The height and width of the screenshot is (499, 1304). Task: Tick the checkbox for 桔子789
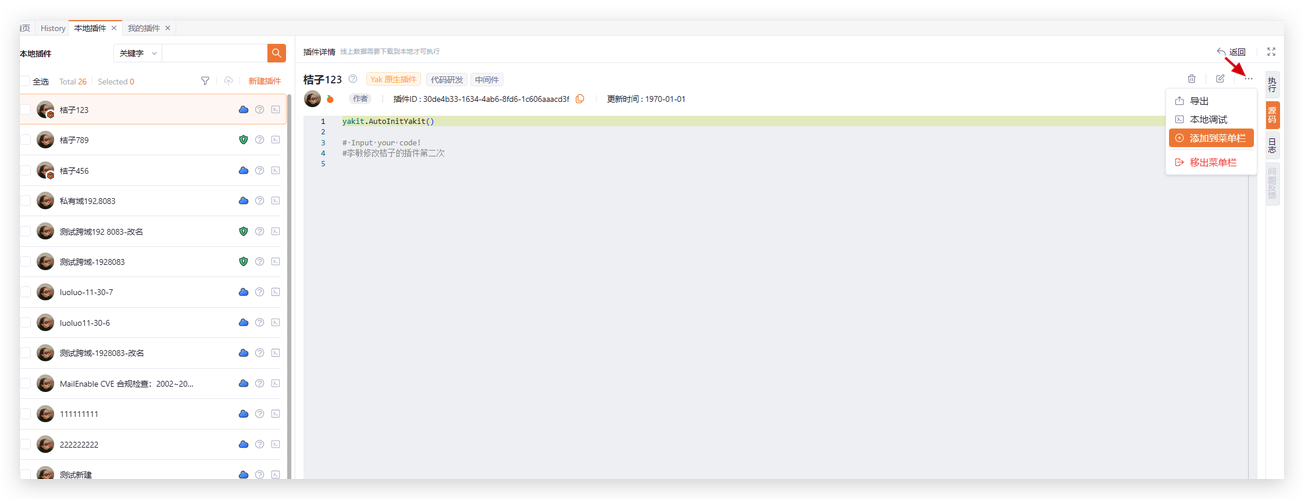tap(24, 140)
